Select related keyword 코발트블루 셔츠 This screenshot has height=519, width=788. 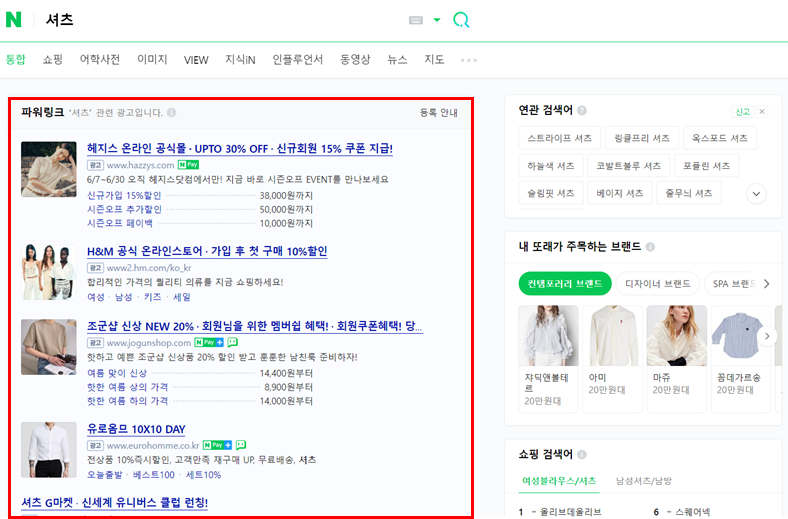point(628,166)
